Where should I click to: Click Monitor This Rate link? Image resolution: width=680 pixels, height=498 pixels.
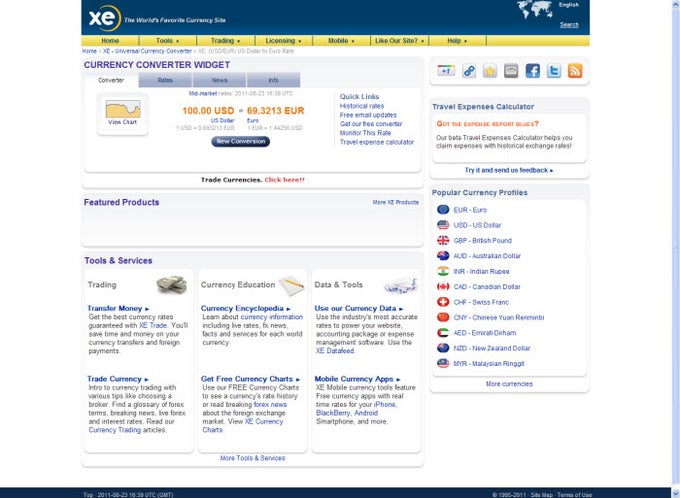(x=365, y=133)
